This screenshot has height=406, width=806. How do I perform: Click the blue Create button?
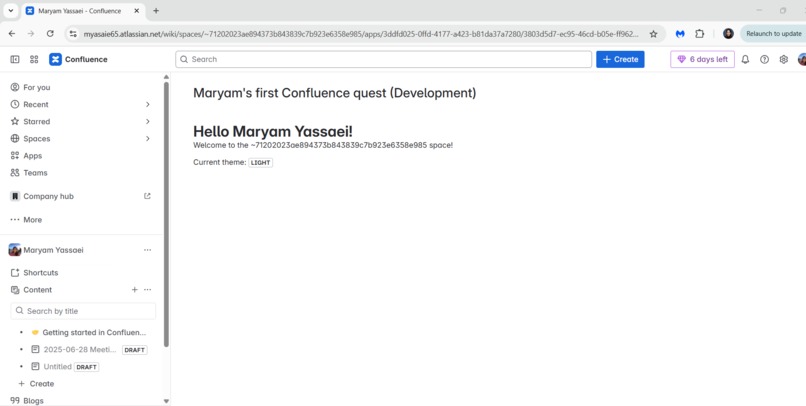pos(620,59)
